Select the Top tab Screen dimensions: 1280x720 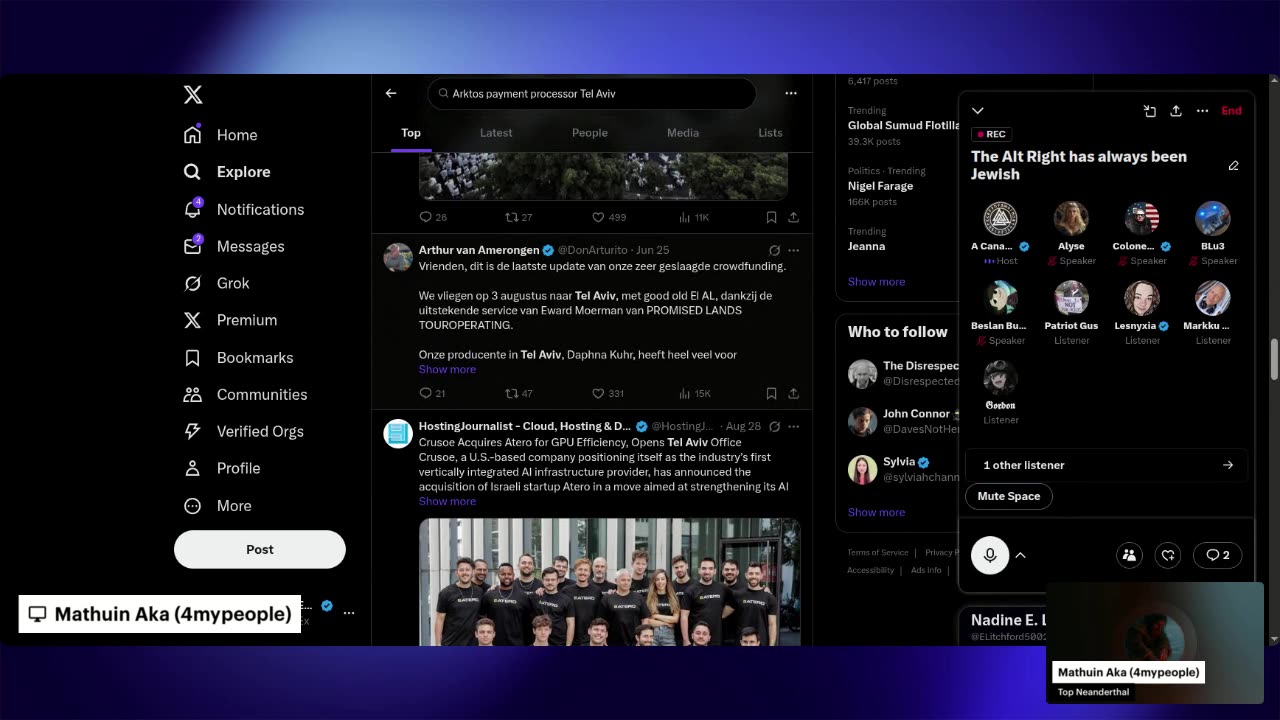[411, 133]
